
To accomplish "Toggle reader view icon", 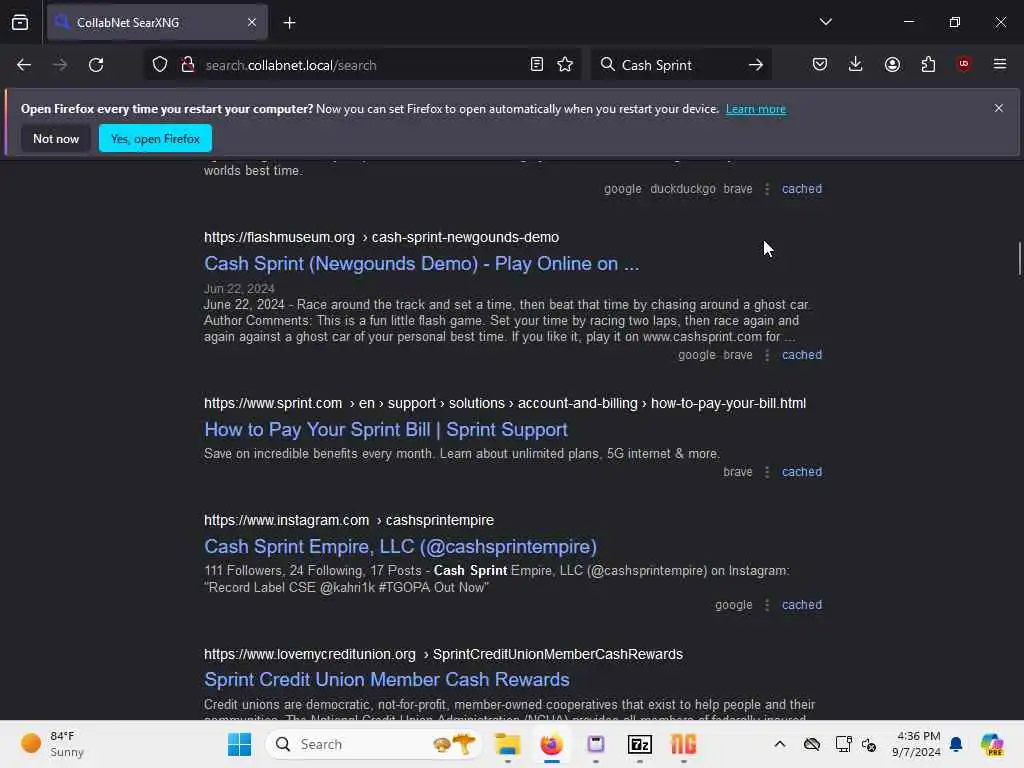I will (537, 65).
